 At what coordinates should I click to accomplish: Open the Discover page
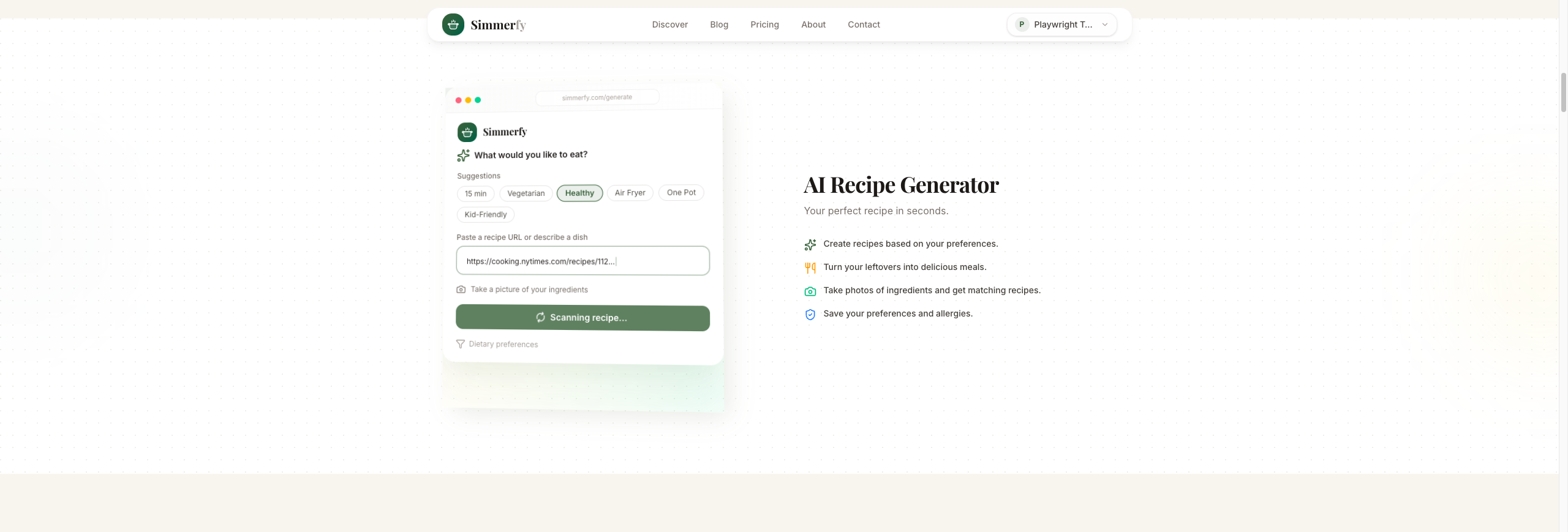pyautogui.click(x=669, y=24)
